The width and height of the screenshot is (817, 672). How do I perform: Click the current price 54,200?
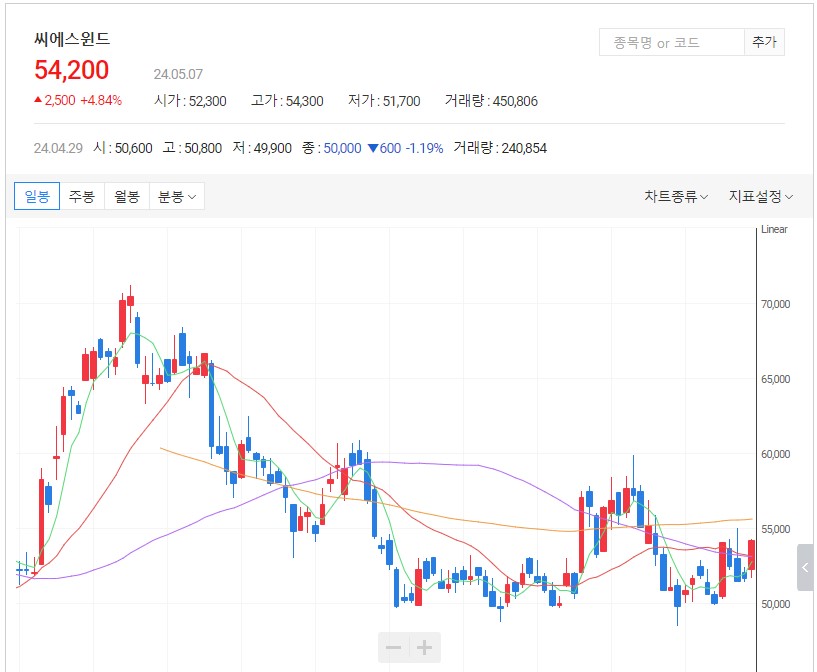[x=72, y=70]
